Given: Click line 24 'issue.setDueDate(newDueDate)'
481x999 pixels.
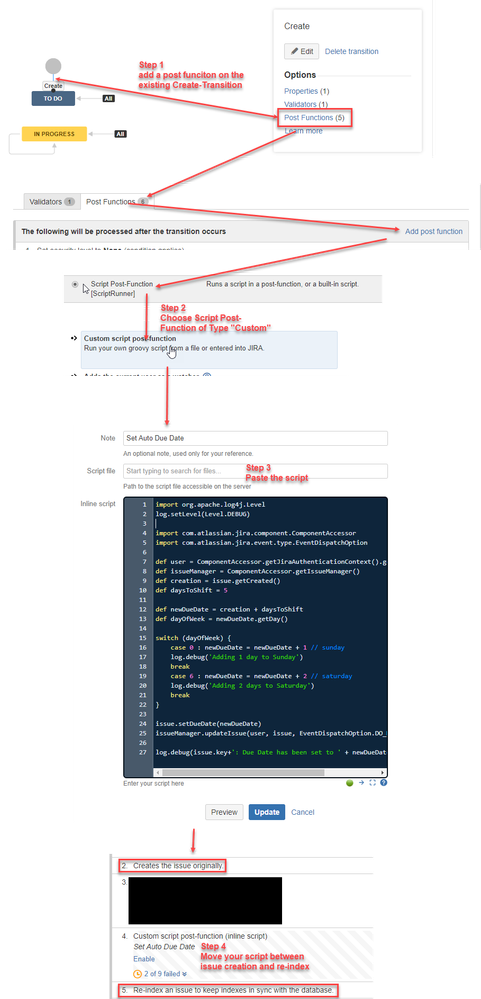Looking at the screenshot, I should point(208,724).
